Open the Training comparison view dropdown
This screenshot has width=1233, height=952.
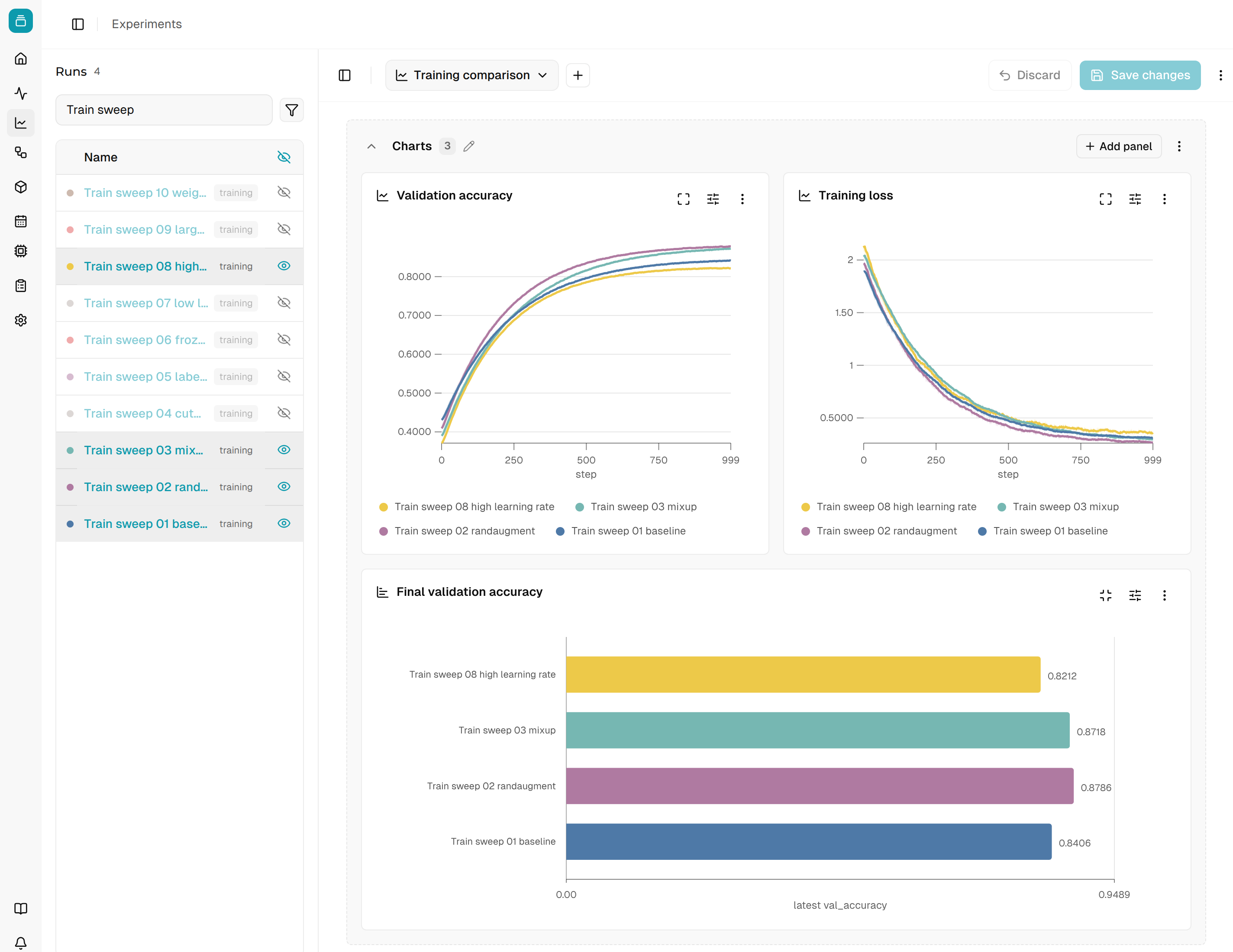tap(471, 75)
